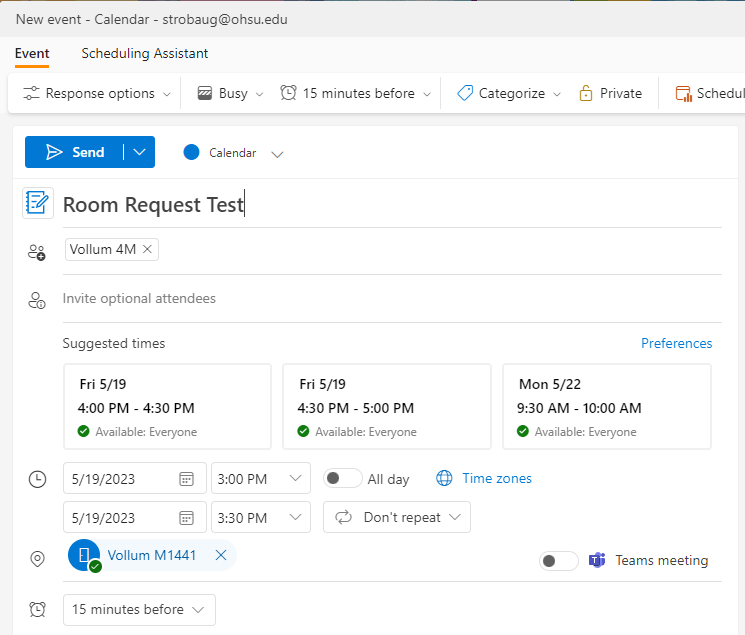Expand the 3:00 PM start time dropdown
Screen dimensions: 745x635
click(x=295, y=479)
